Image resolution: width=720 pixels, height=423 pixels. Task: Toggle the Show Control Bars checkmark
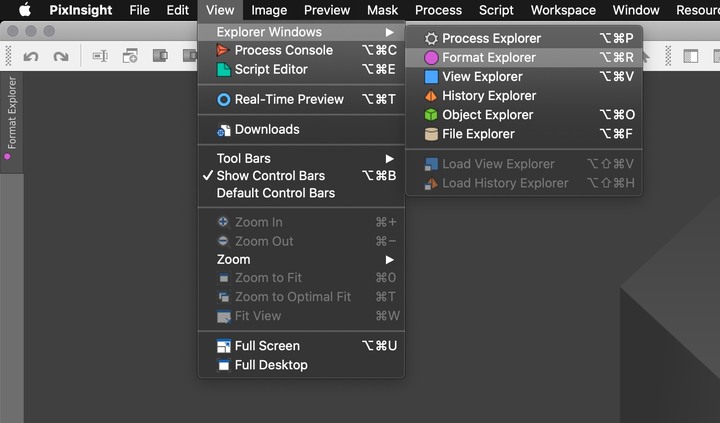(x=301, y=175)
